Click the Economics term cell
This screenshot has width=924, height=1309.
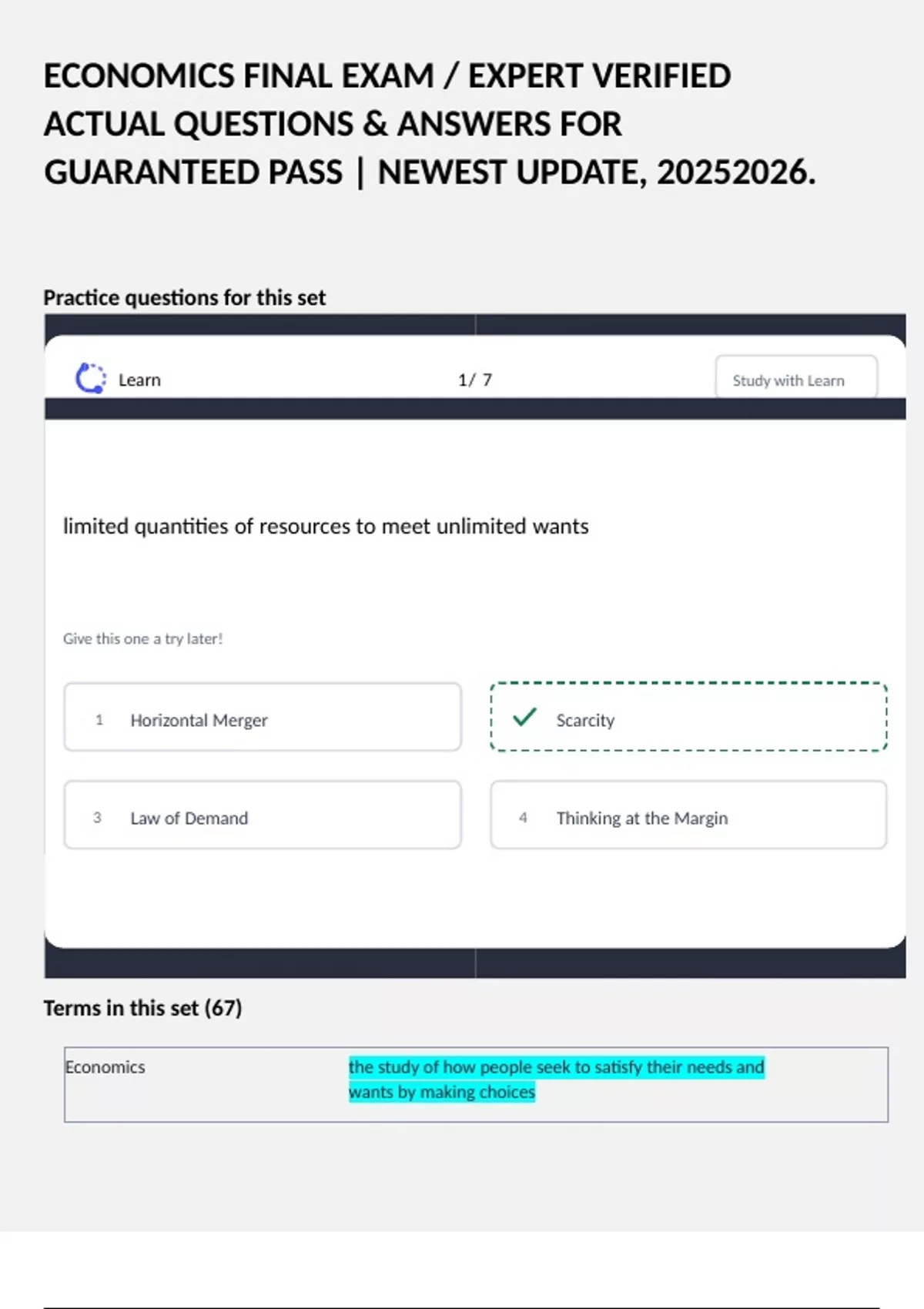tap(105, 1067)
